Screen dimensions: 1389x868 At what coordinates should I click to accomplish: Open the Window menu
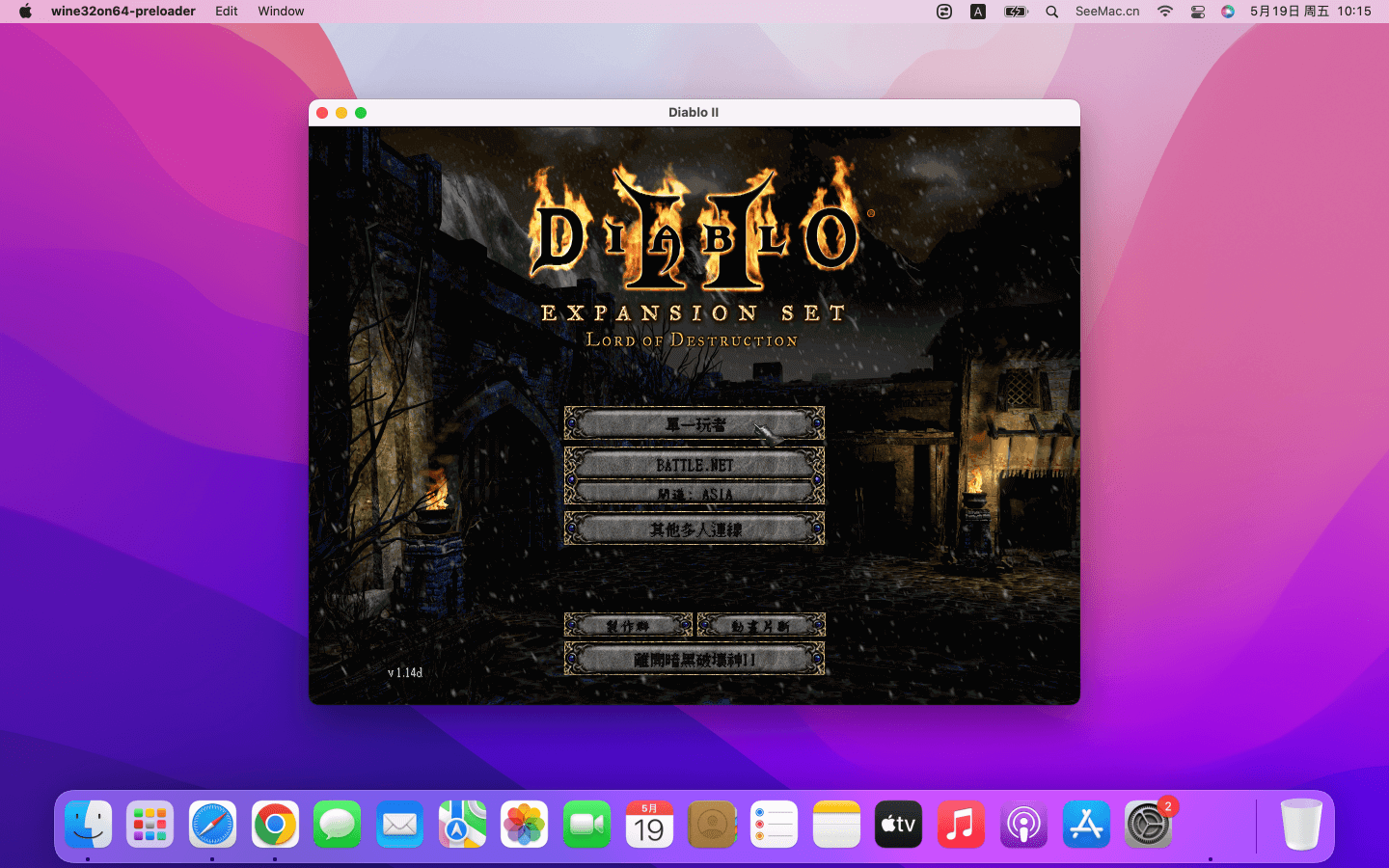281,12
